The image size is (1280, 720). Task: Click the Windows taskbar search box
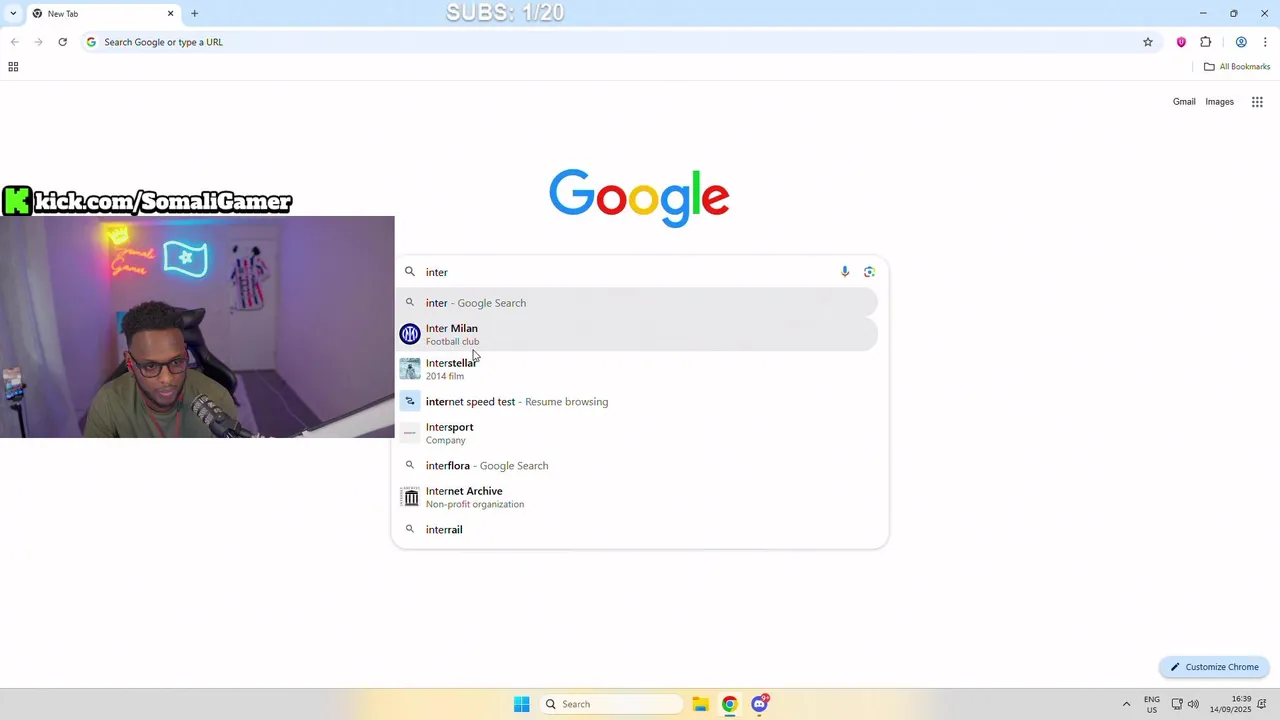point(612,704)
